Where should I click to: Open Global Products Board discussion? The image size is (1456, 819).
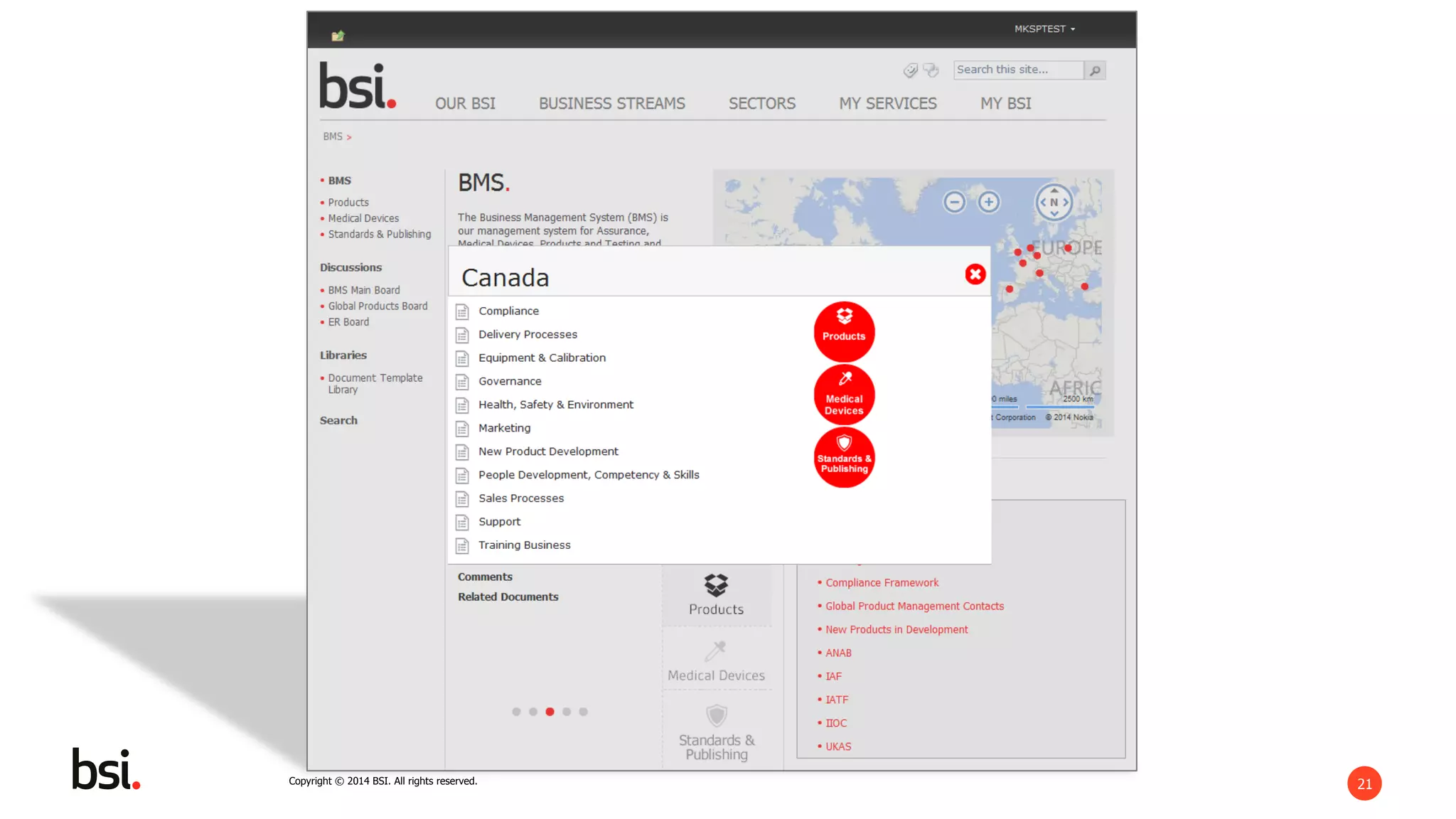coord(378,306)
